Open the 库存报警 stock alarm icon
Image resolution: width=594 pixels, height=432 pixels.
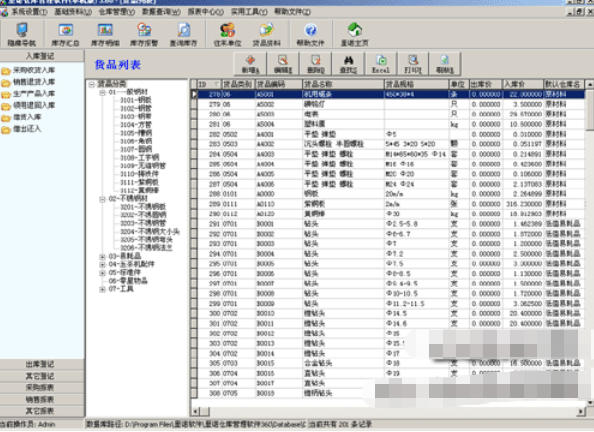[x=144, y=34]
